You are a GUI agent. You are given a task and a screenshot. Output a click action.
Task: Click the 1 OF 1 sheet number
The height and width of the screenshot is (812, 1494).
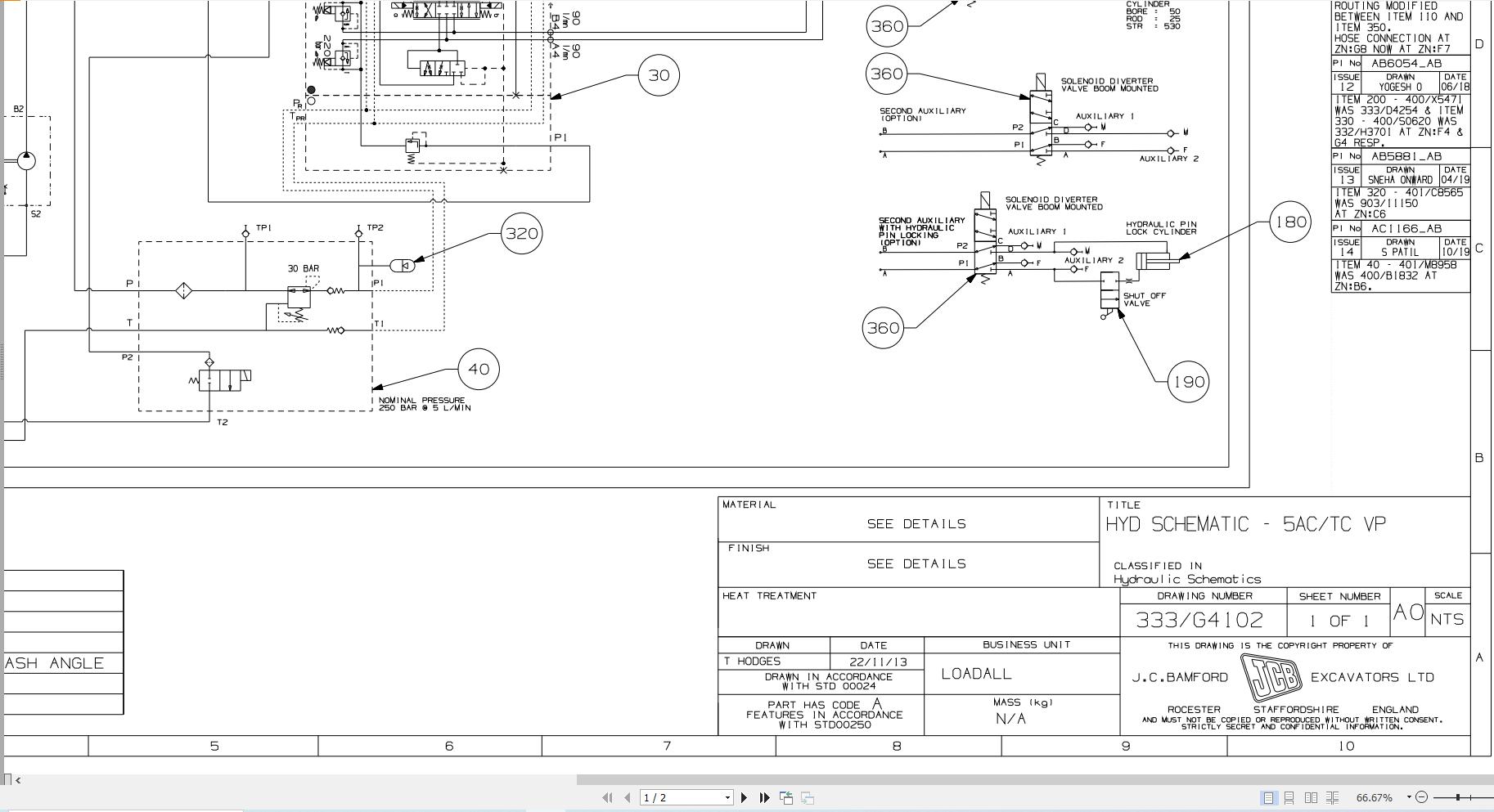1339,621
